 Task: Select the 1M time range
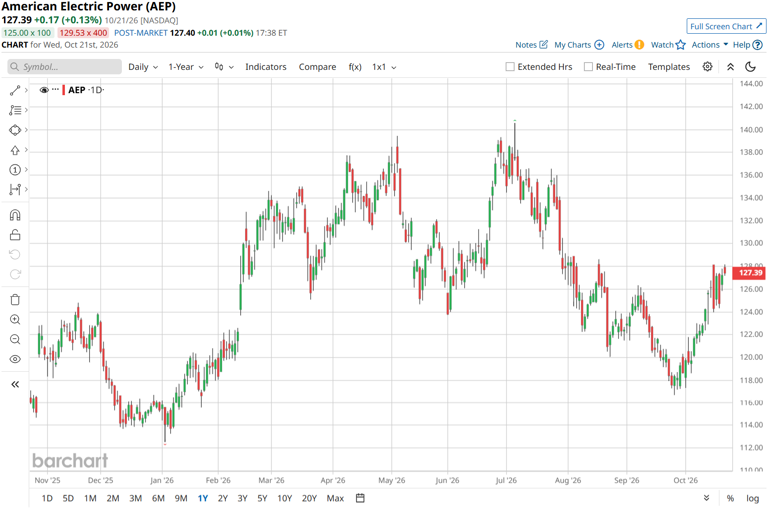[x=90, y=498]
